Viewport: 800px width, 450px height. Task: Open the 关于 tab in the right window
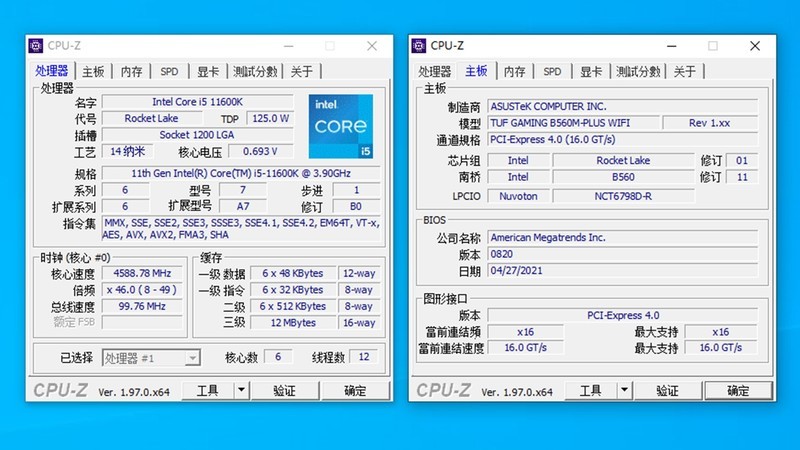[x=684, y=71]
